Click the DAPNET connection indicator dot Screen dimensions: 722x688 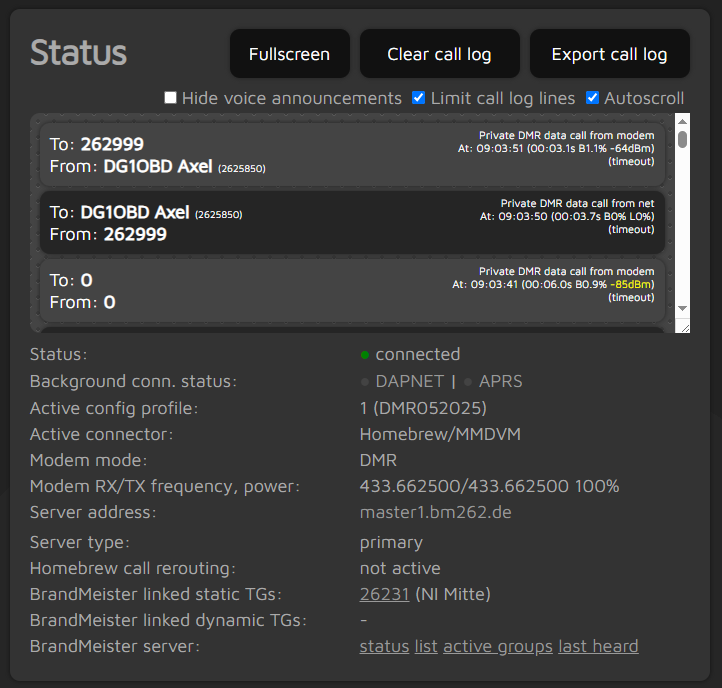365,382
